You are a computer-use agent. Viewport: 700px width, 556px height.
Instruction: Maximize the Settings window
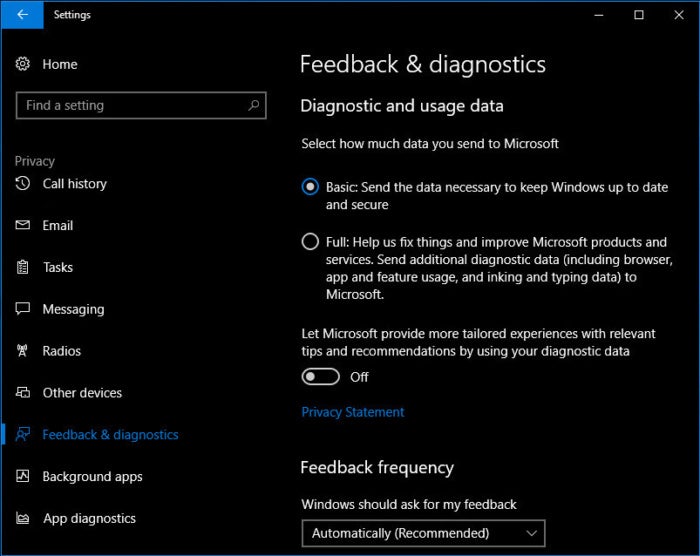(x=639, y=15)
